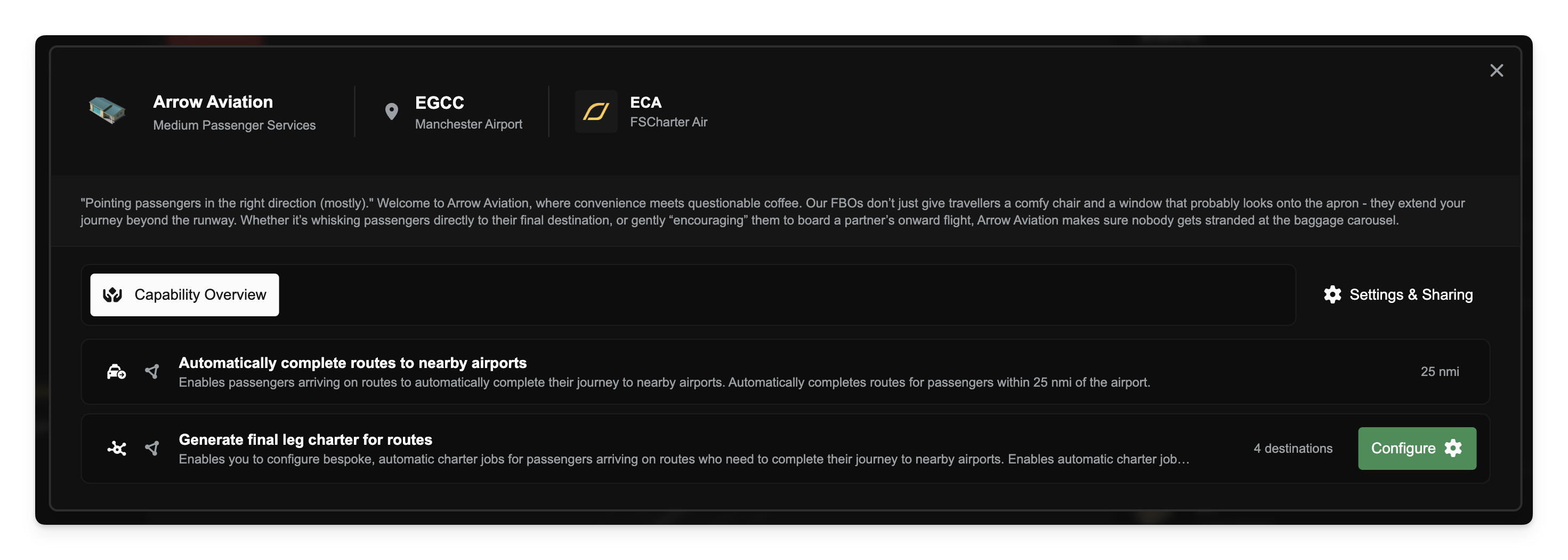Click the Capability Overview hands icon
Viewport: 1568px width, 560px height.
click(x=112, y=295)
